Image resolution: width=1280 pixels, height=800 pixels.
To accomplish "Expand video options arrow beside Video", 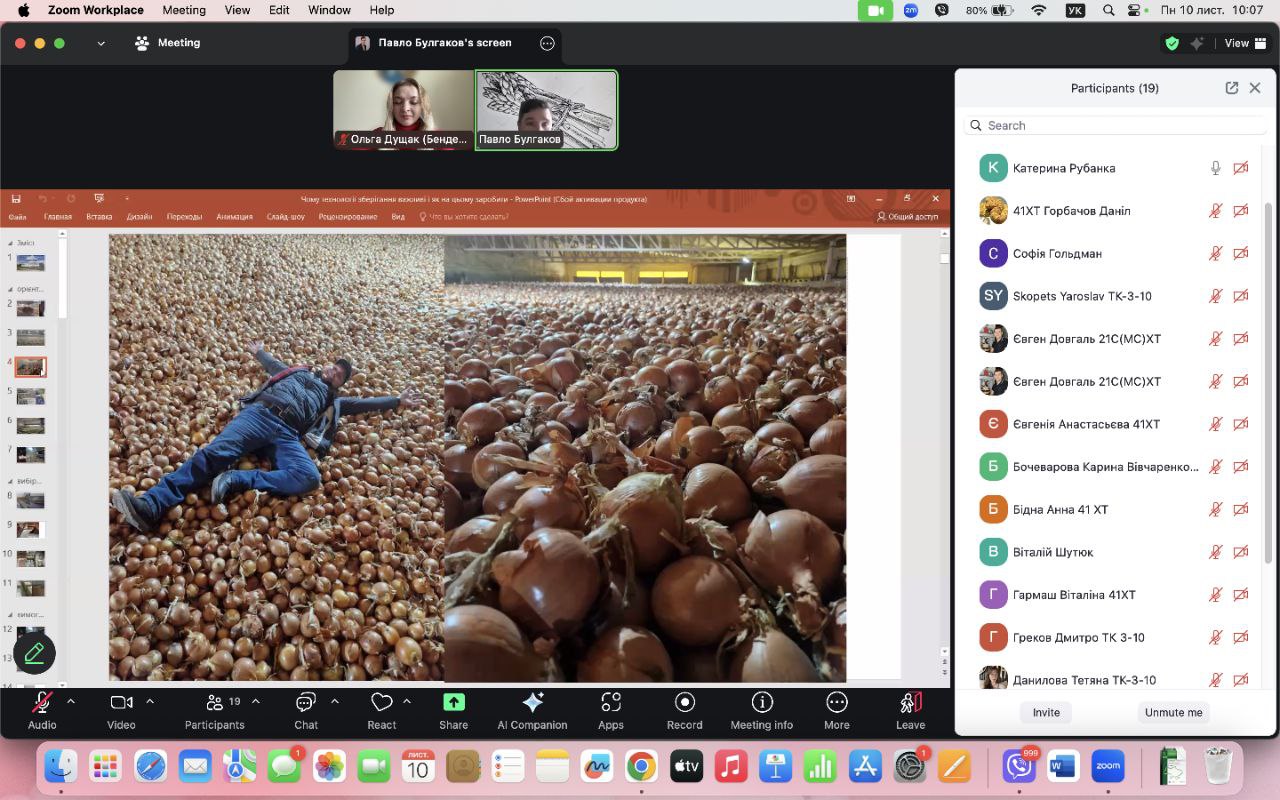I will [150, 701].
